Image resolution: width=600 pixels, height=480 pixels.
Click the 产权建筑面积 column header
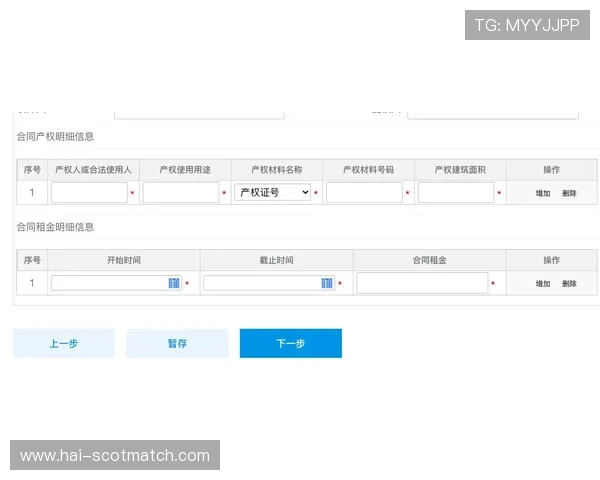pos(460,170)
